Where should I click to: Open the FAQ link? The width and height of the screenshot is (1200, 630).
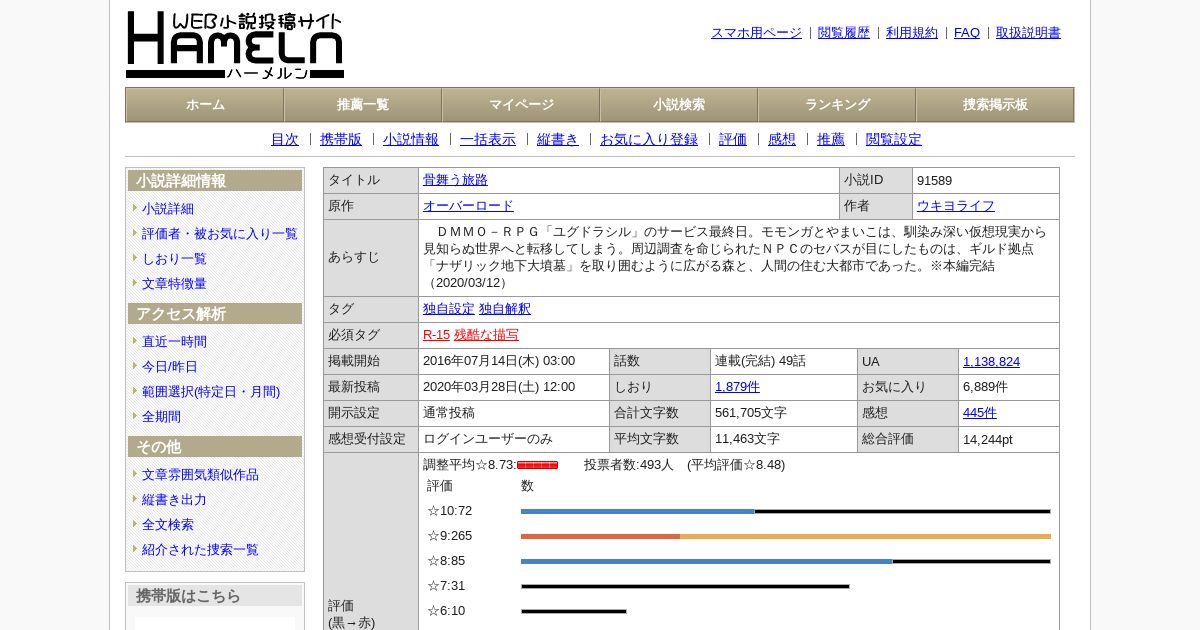tap(967, 33)
